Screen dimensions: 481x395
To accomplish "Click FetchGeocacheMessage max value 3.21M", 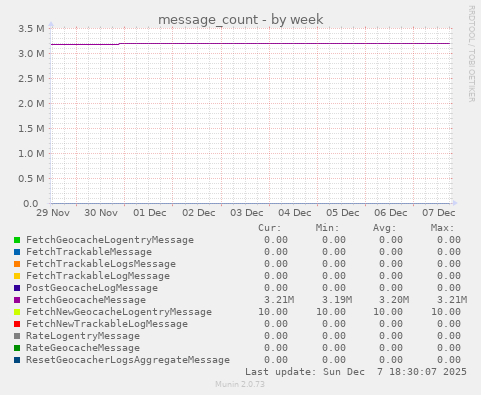I will coord(452,300).
